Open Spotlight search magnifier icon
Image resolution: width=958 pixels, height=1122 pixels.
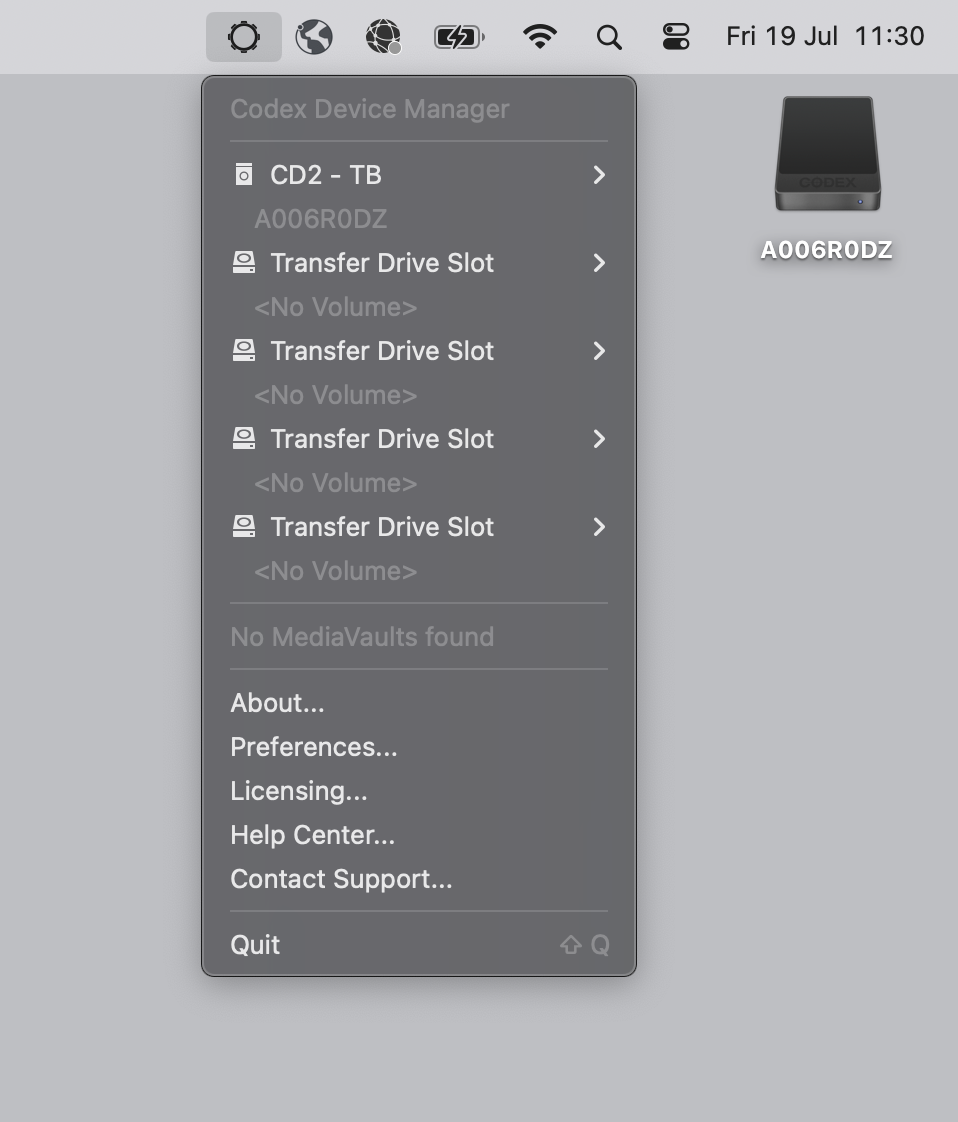click(609, 37)
